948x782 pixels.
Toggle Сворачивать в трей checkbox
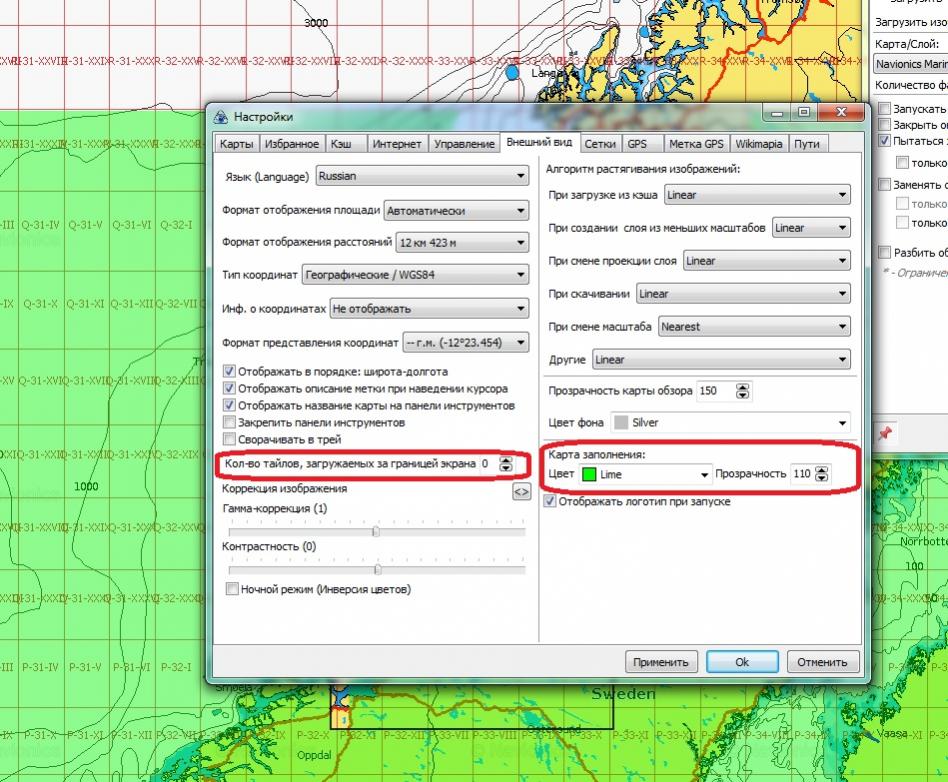tap(230, 439)
